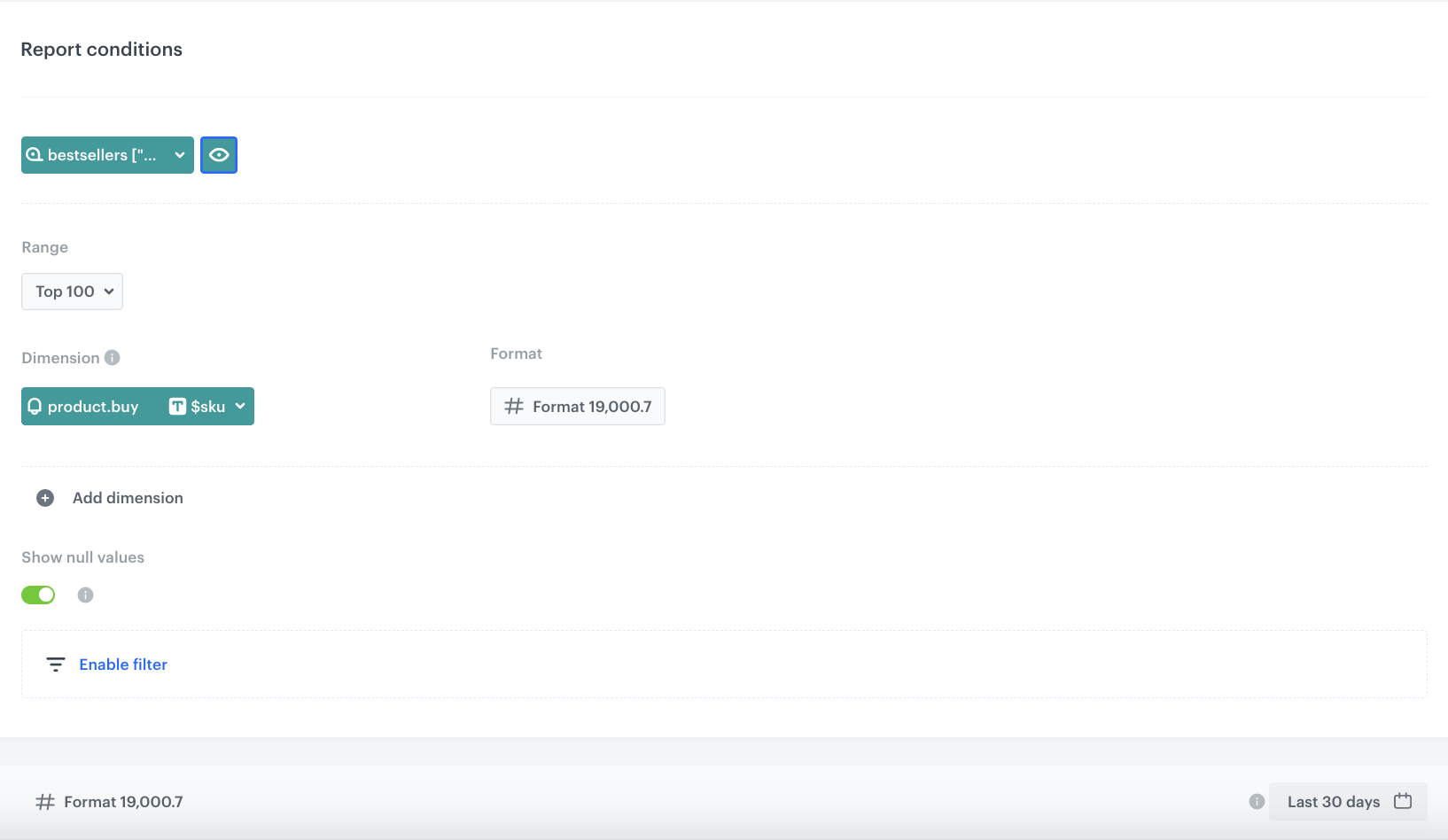The height and width of the screenshot is (840, 1448).
Task: Click Add dimension
Action: [128, 498]
